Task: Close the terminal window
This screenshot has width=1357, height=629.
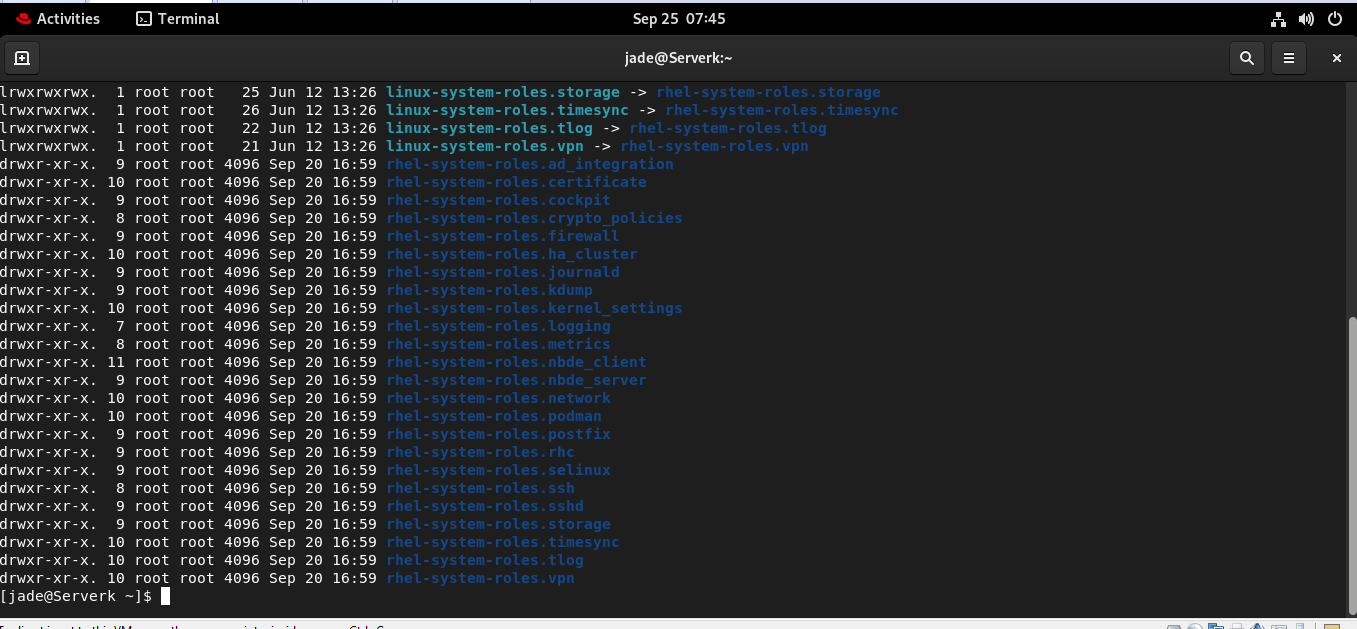Action: click(x=1336, y=57)
